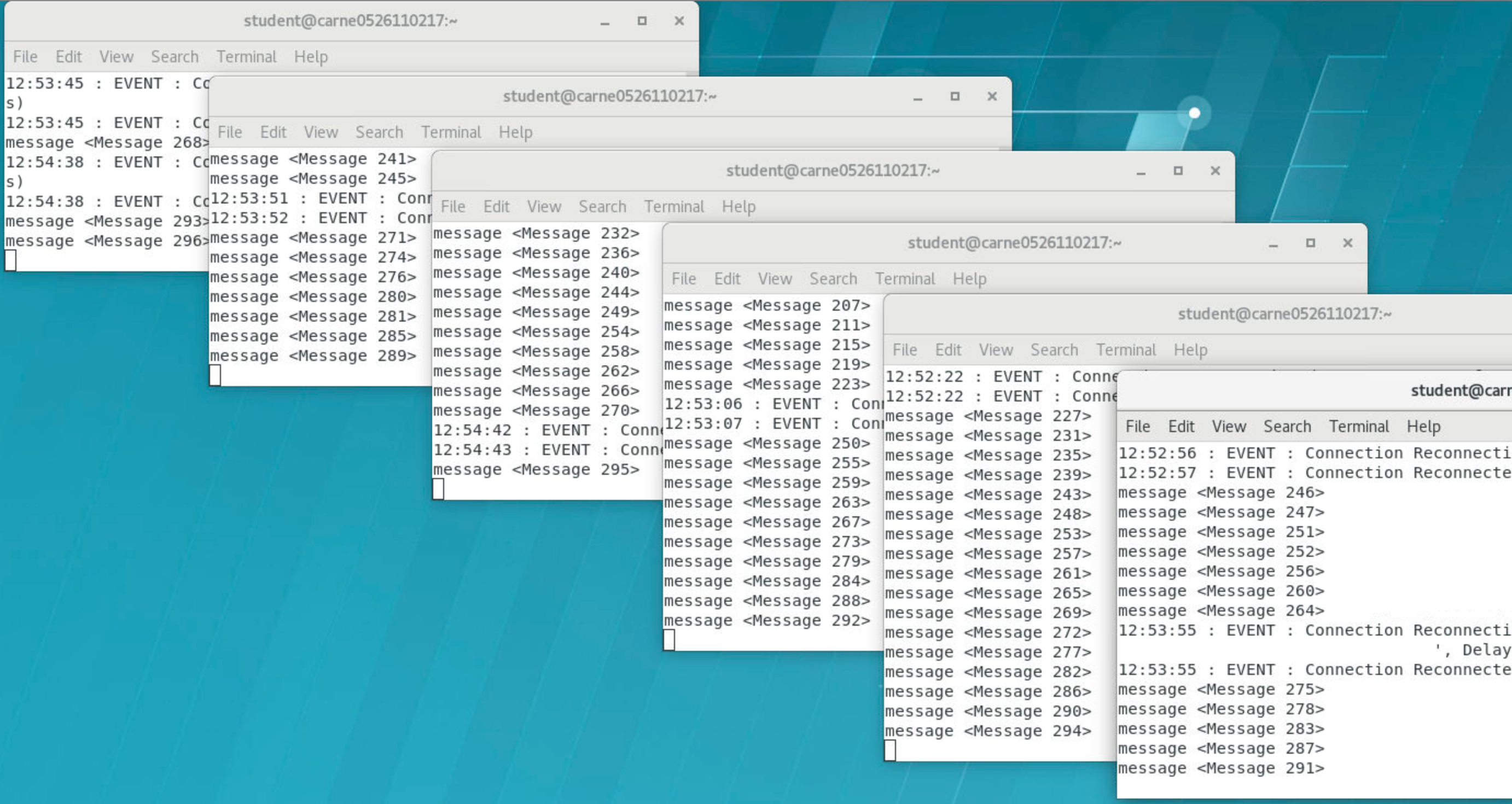Open File menu in terminal ending with Message 291

click(1138, 427)
